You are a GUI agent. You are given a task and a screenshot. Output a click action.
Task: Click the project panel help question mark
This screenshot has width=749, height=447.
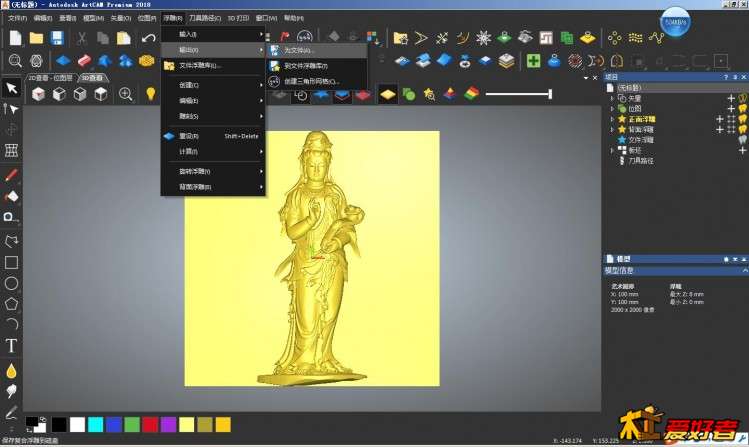[x=726, y=77]
